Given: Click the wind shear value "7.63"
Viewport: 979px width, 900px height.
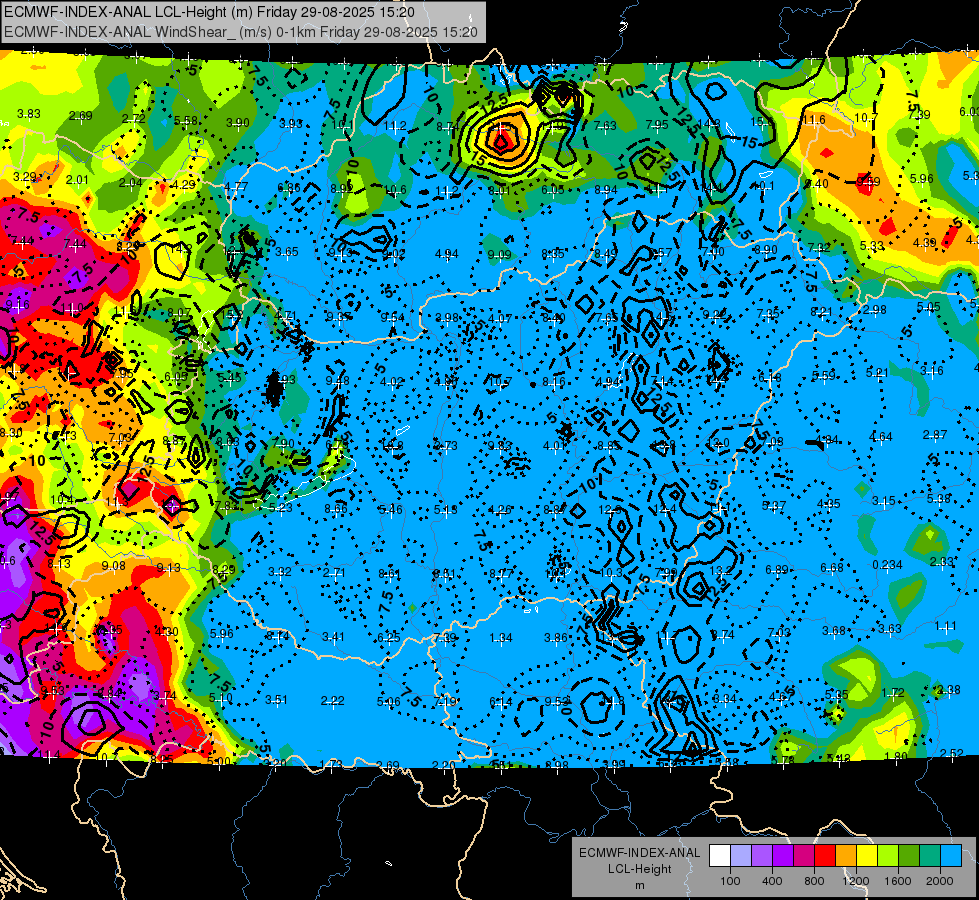Looking at the screenshot, I should point(605,126).
